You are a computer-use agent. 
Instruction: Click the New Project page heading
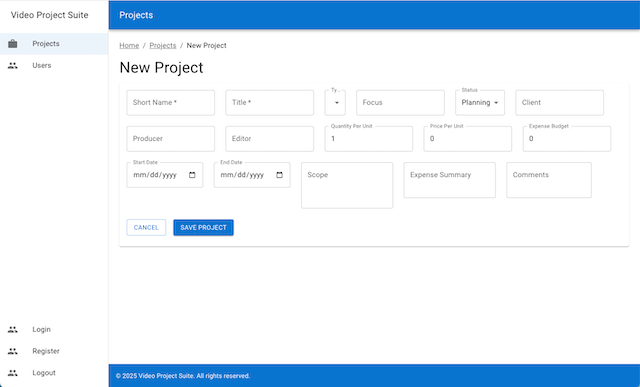[x=161, y=68]
